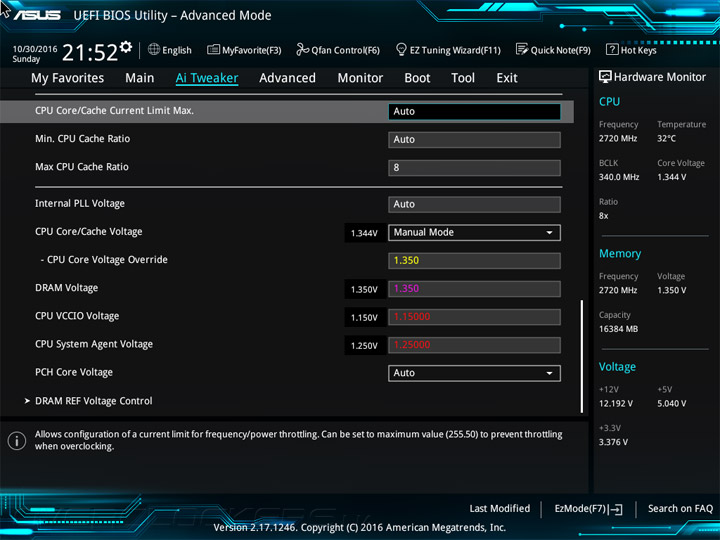Click the MyFavorite folder icon
Image resolution: width=720 pixels, height=540 pixels.
(x=213, y=50)
